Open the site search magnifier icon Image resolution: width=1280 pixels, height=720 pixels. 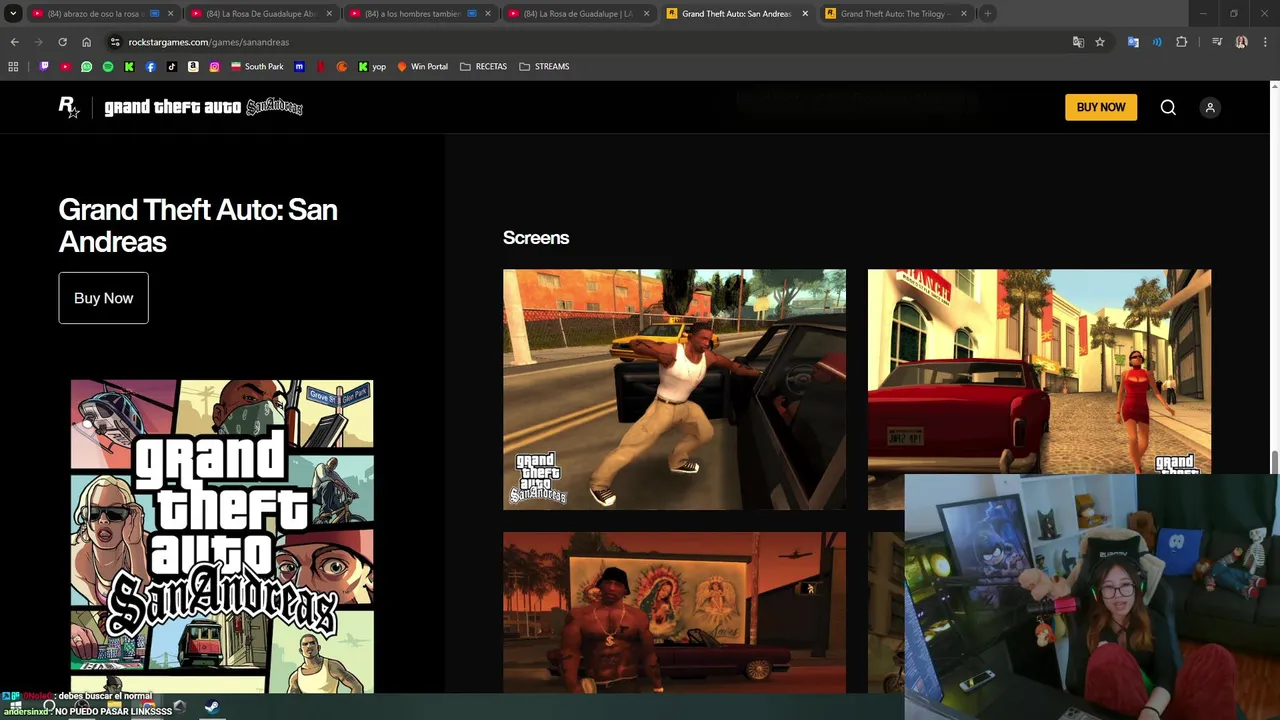[1168, 108]
